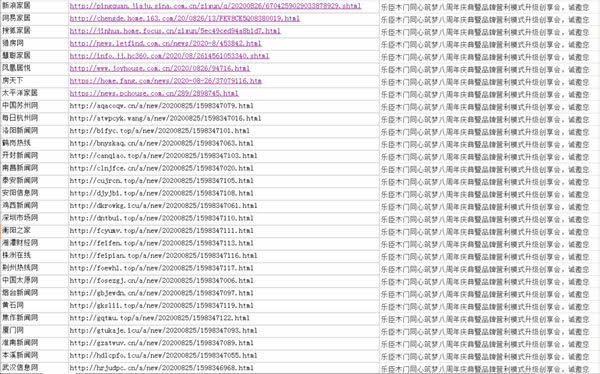The image size is (600, 374).
Task: Open the news.pchouse.com.cn hyperlink
Action: [x=154, y=93]
